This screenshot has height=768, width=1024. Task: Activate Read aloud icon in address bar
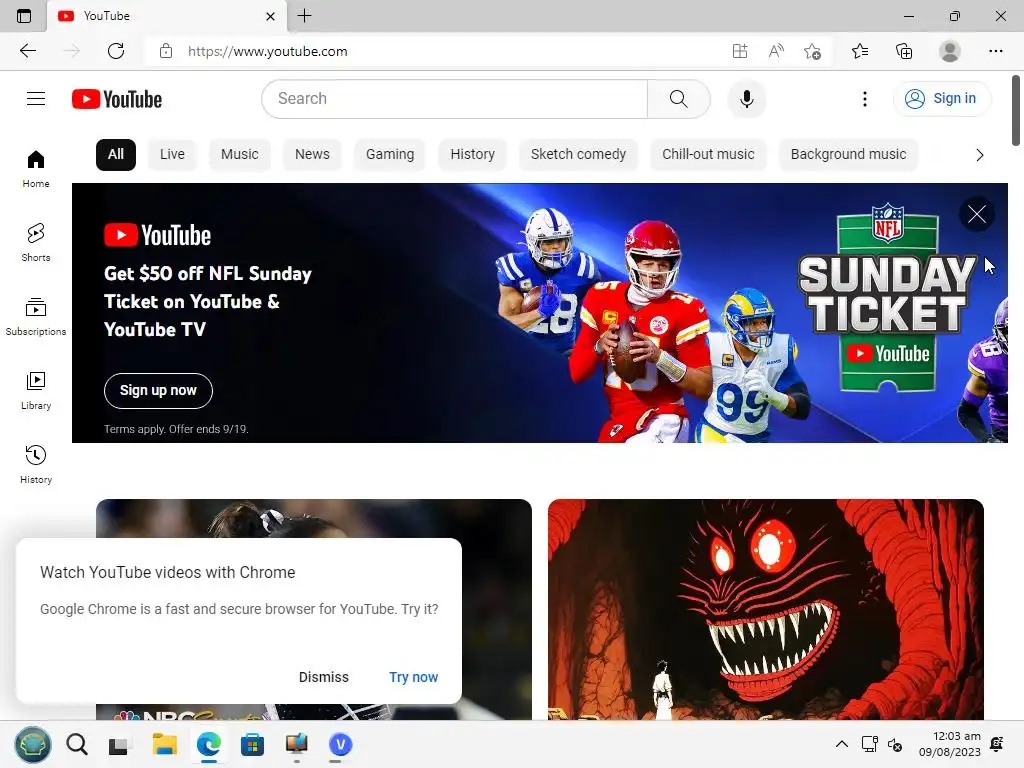point(776,51)
